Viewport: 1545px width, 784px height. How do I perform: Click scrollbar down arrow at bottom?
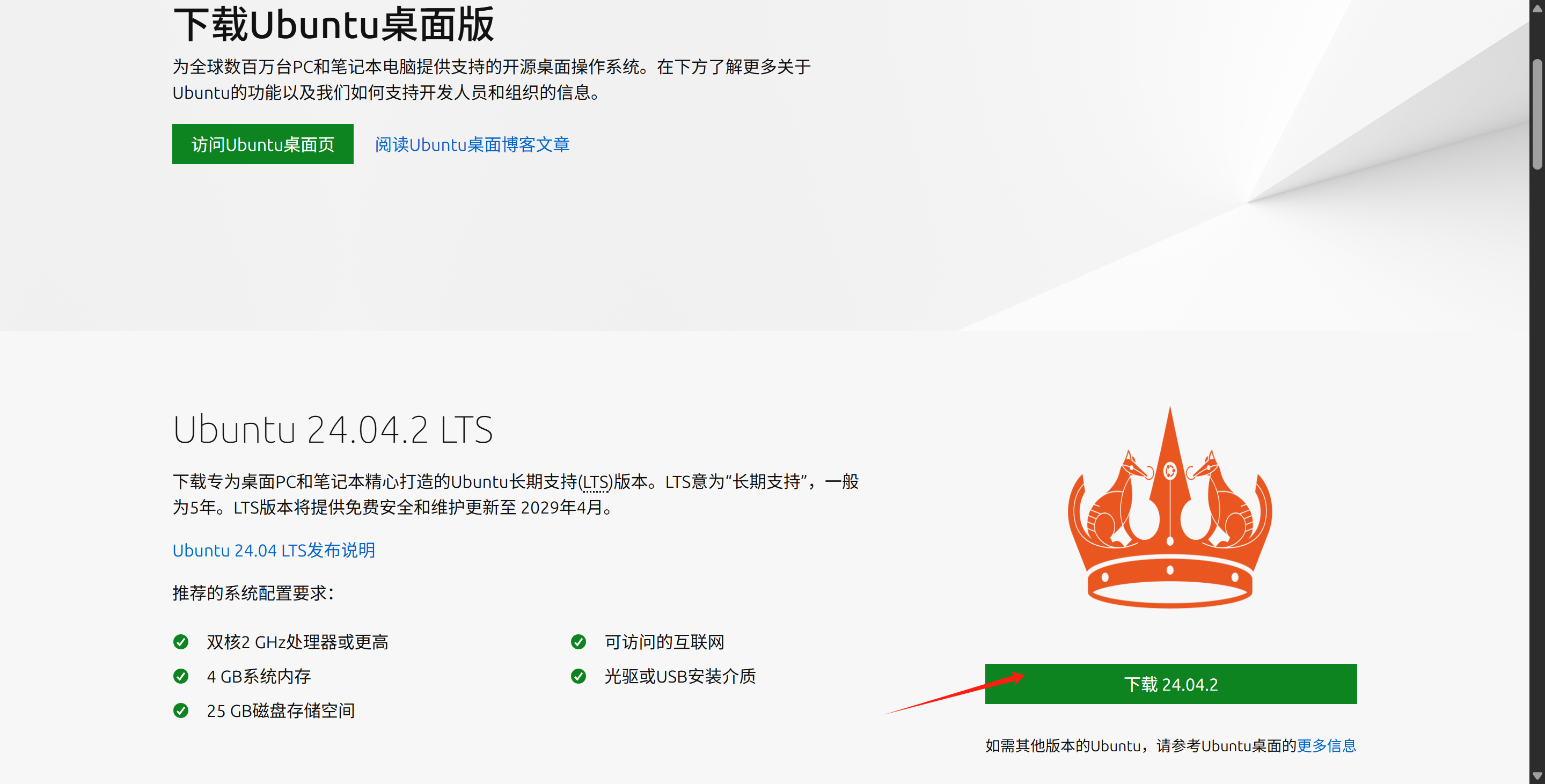click(x=1536, y=776)
